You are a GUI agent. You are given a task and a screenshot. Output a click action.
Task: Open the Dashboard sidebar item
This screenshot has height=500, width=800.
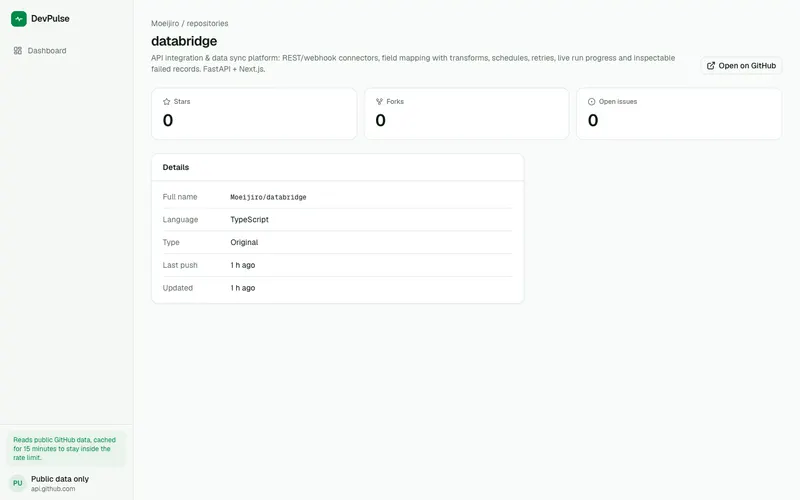click(66, 51)
